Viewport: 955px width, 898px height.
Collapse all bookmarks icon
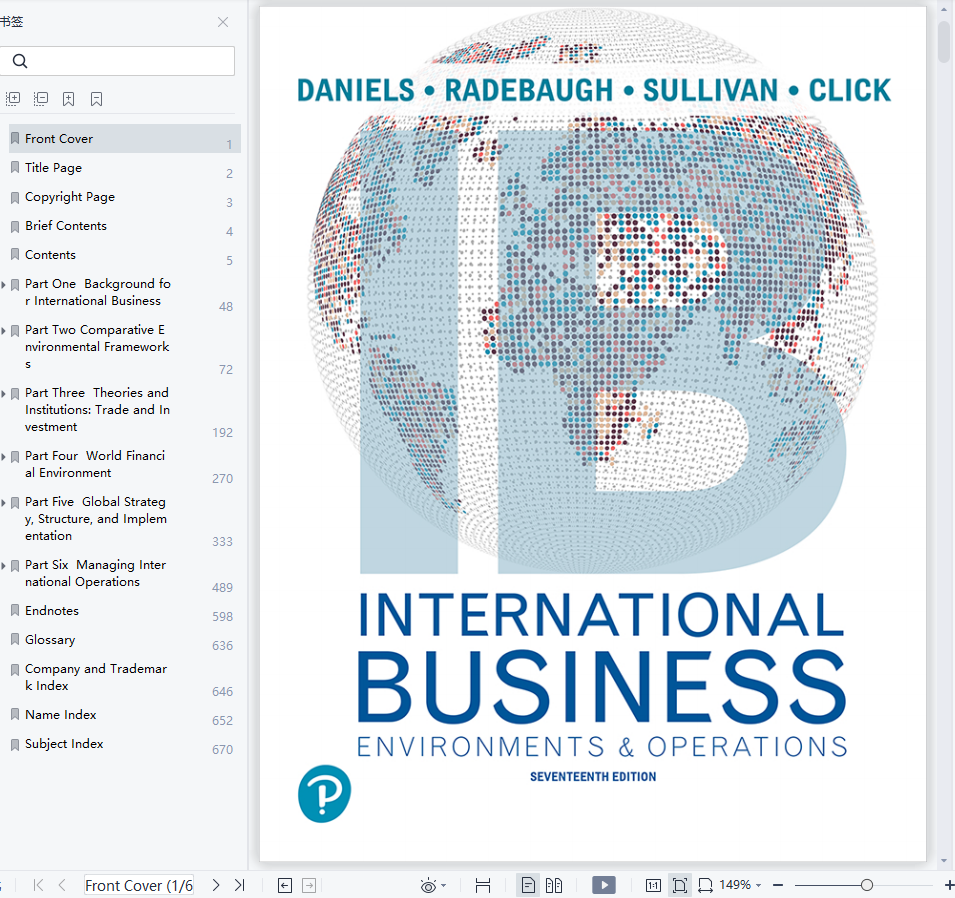(41, 99)
